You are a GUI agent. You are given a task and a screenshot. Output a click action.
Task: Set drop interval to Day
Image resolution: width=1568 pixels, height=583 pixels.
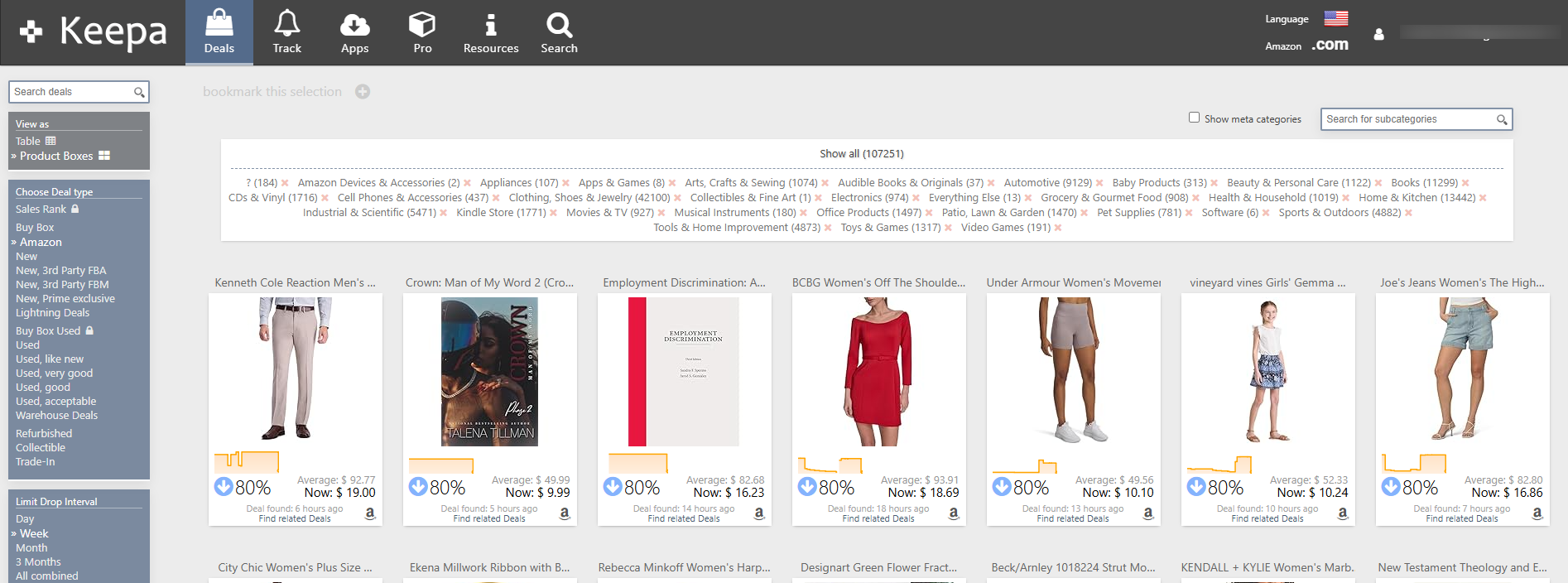[25, 519]
